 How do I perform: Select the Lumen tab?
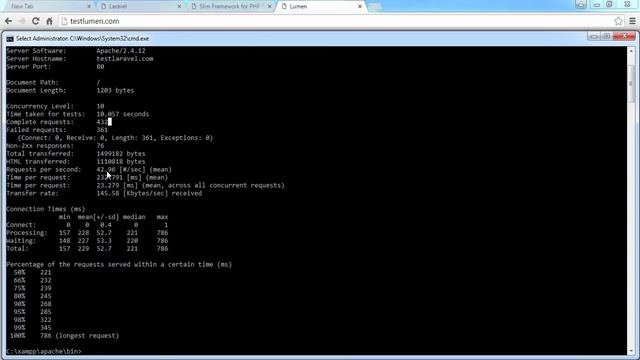pyautogui.click(x=320, y=7)
